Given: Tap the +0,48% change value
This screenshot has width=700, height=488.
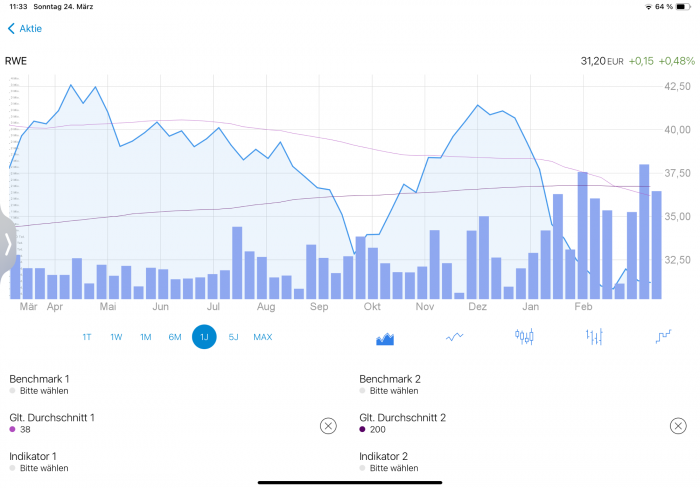Looking at the screenshot, I should pyautogui.click(x=677, y=61).
